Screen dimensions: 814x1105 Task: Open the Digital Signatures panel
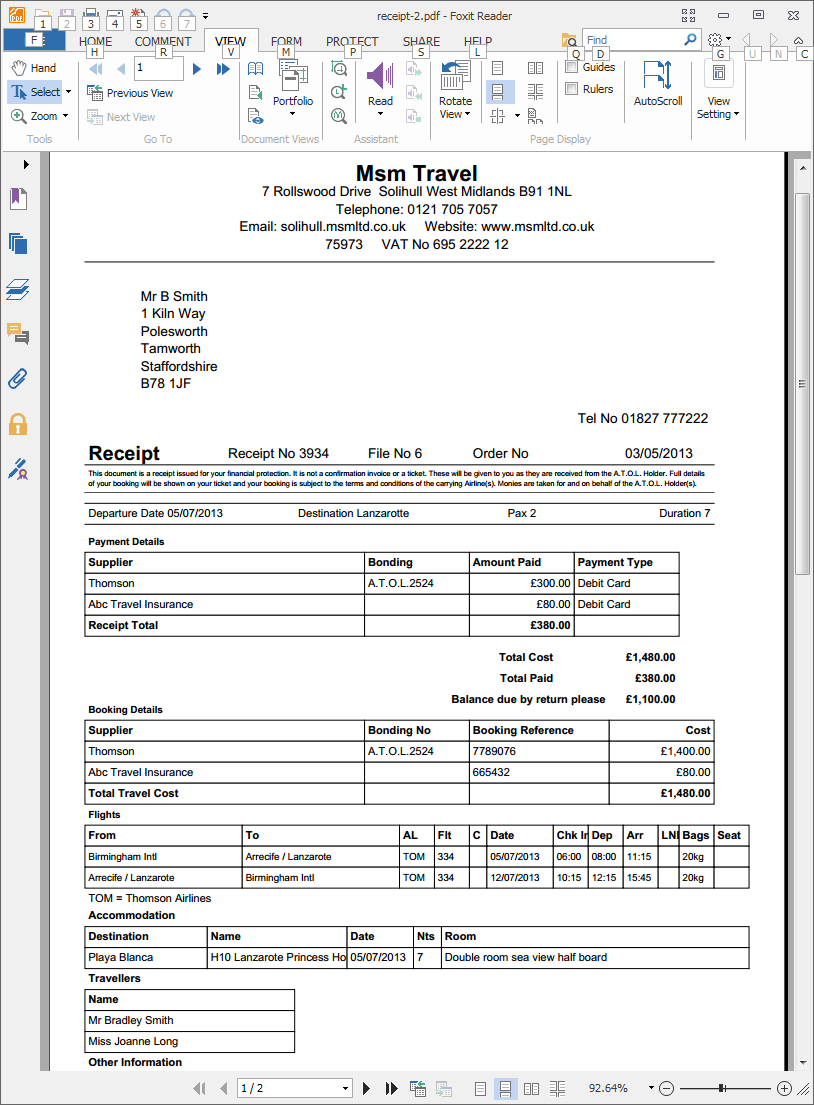point(18,469)
